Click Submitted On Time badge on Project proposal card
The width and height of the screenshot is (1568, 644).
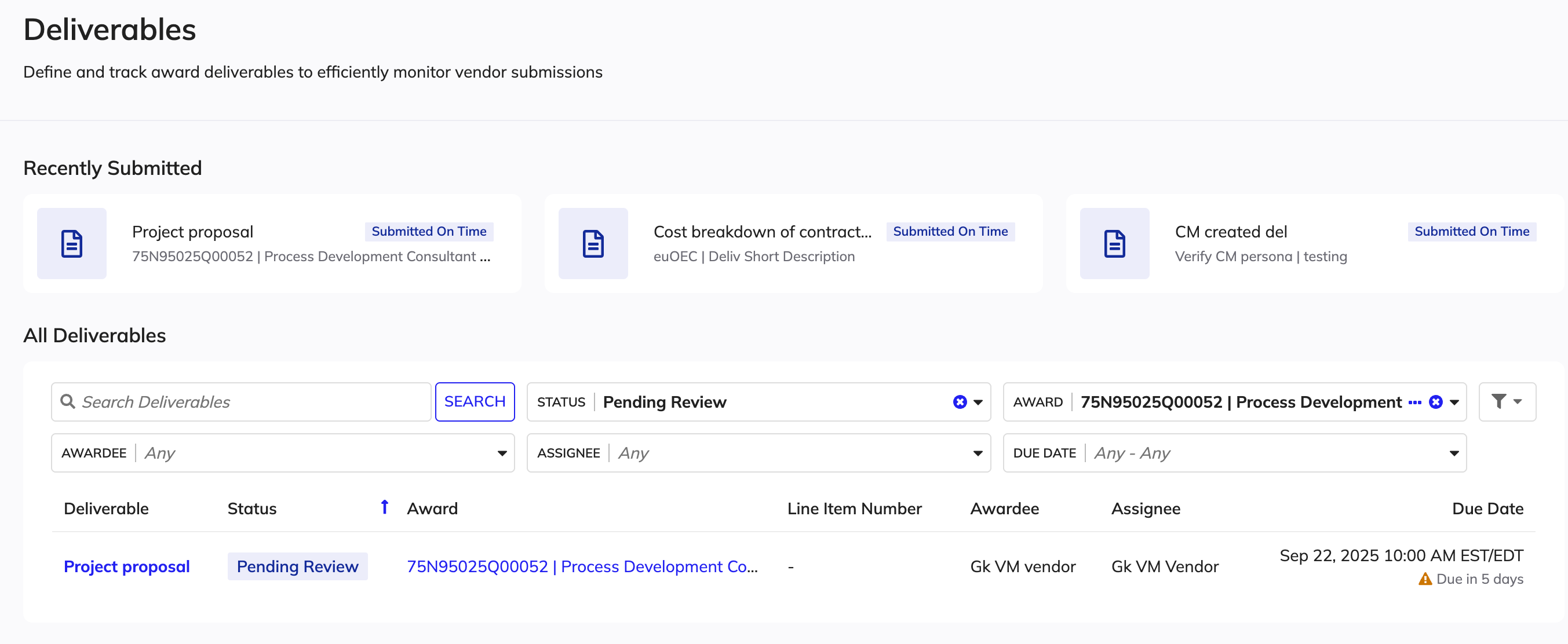[x=429, y=231]
